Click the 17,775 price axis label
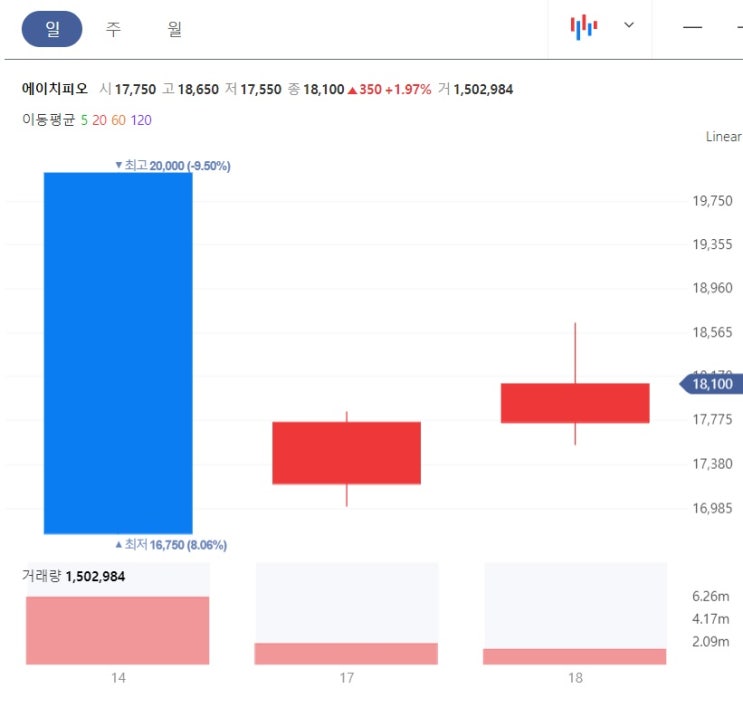 712,419
